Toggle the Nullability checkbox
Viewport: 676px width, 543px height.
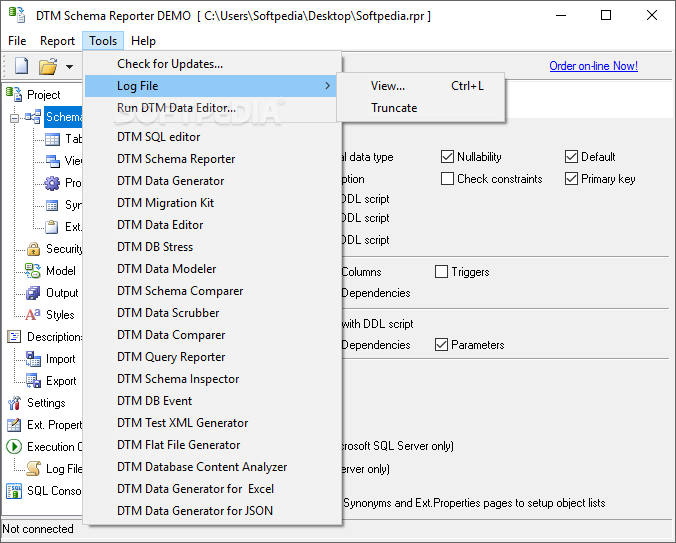coord(447,157)
